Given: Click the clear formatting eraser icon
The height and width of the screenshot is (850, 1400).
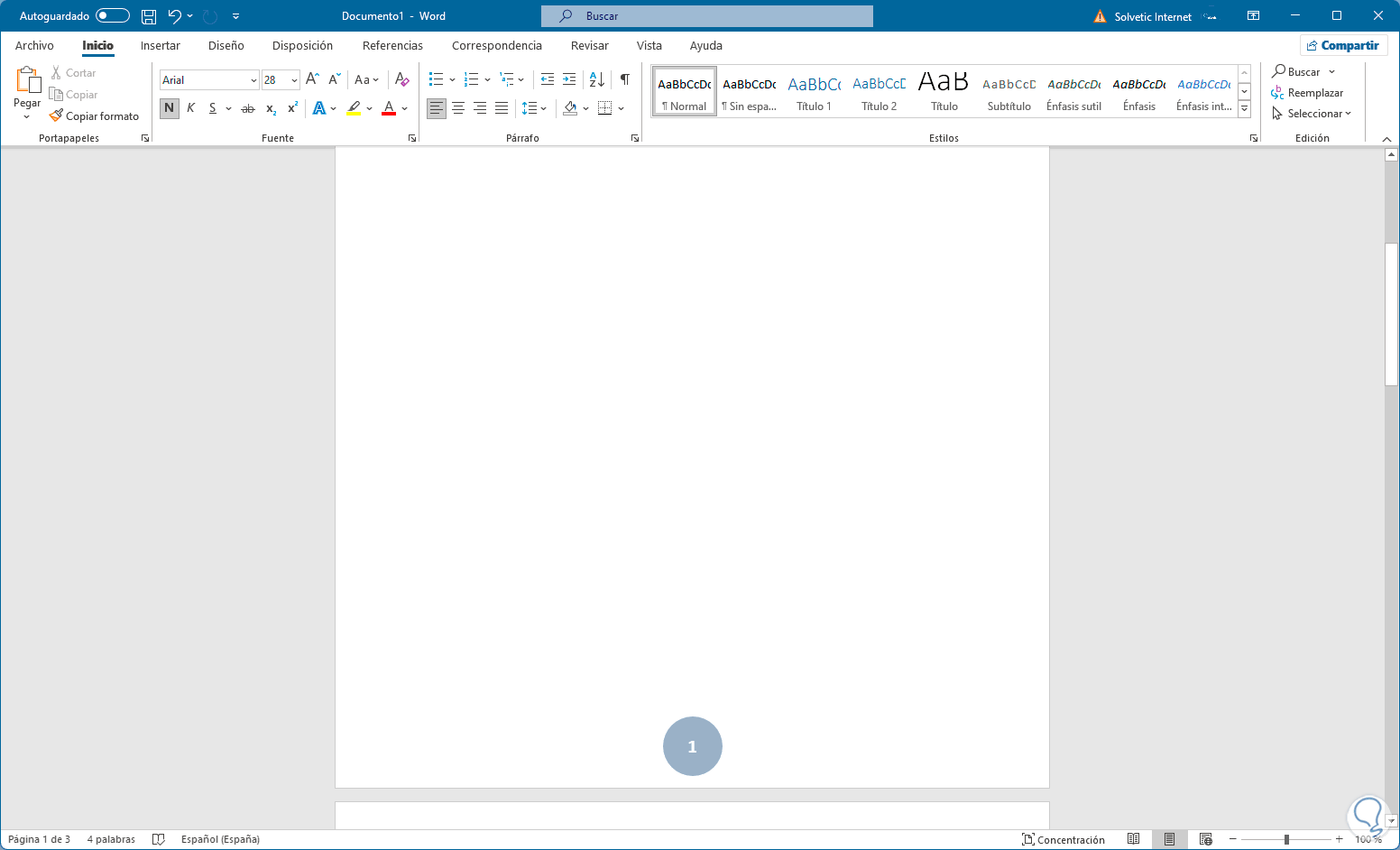Looking at the screenshot, I should coord(402,79).
